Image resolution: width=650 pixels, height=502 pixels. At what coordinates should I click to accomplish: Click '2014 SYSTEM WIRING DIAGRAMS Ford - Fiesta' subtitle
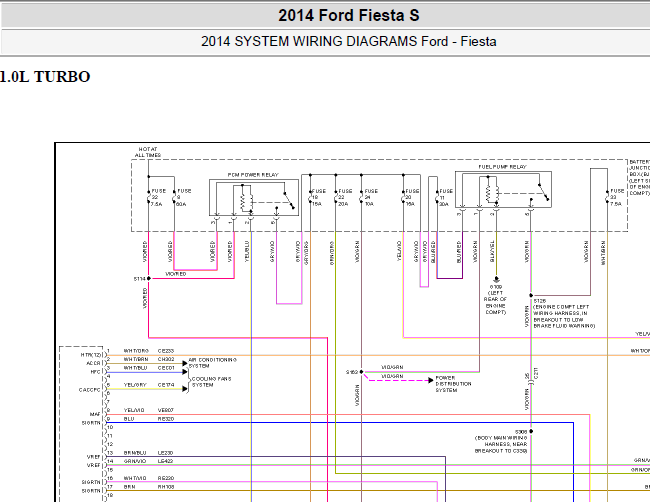[x=349, y=41]
